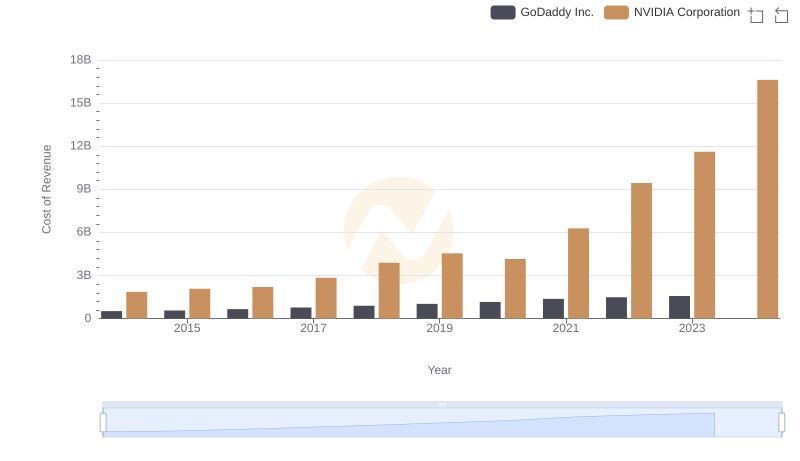Click the 12B y-axis label
Viewport: 800px width, 461px height.
[x=81, y=146]
